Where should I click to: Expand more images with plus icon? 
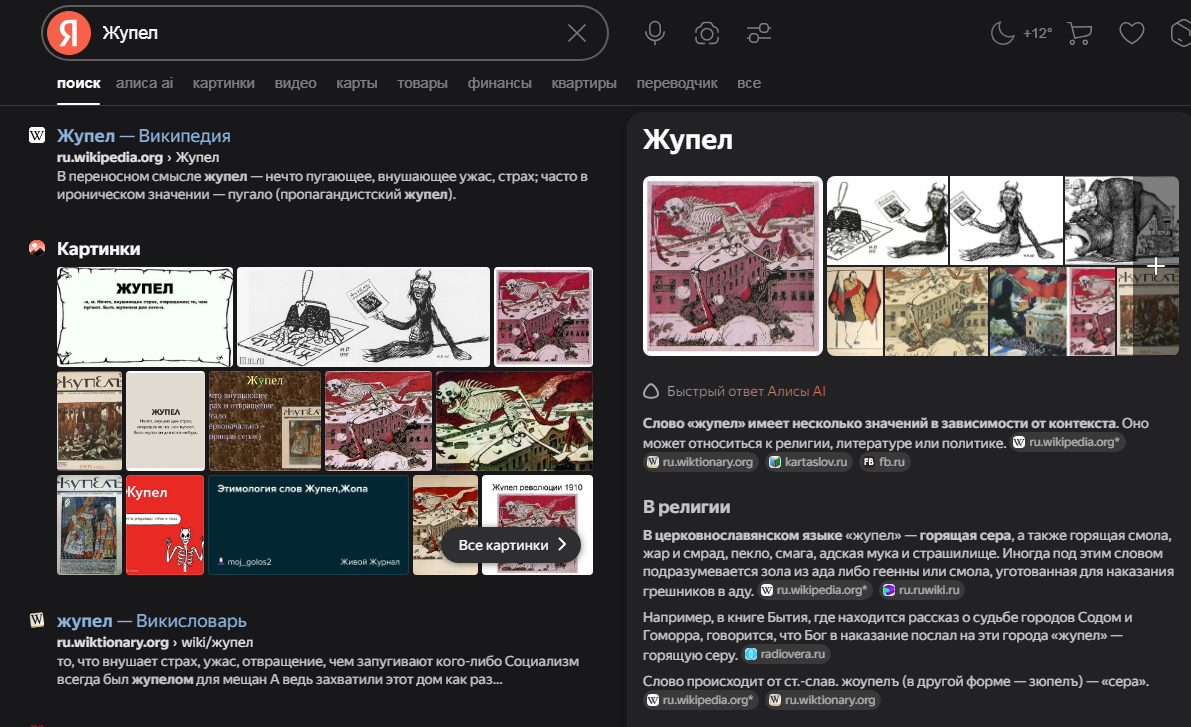click(1155, 266)
